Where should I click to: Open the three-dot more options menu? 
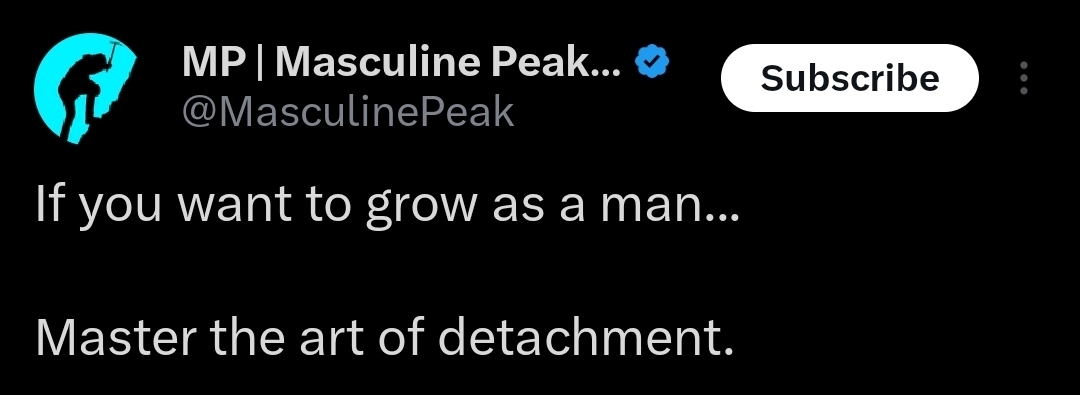[x=1024, y=78]
